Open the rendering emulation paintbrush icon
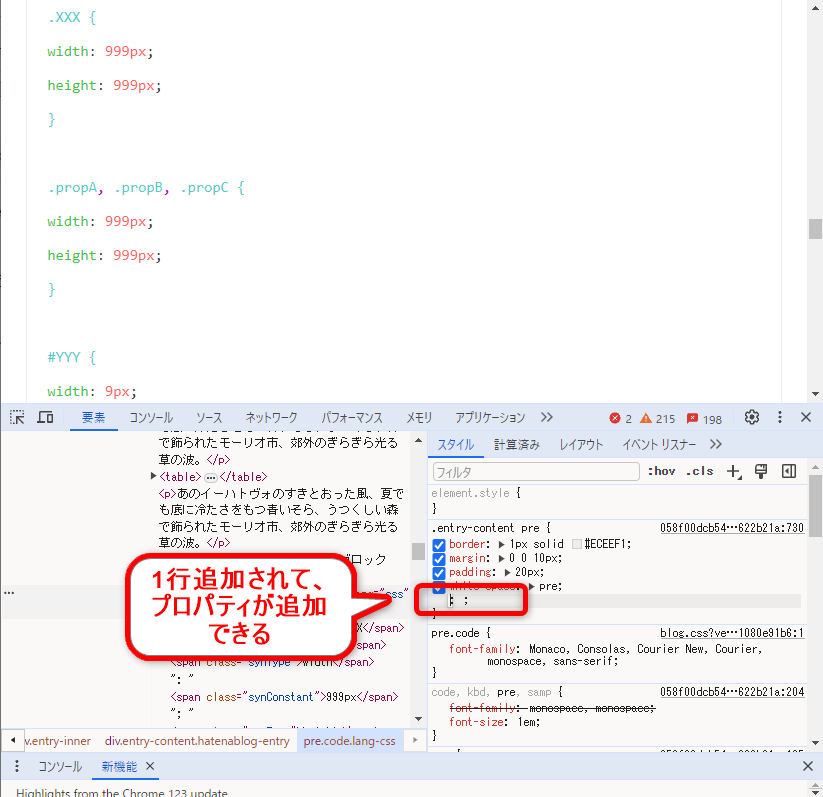823x797 pixels. tap(761, 471)
